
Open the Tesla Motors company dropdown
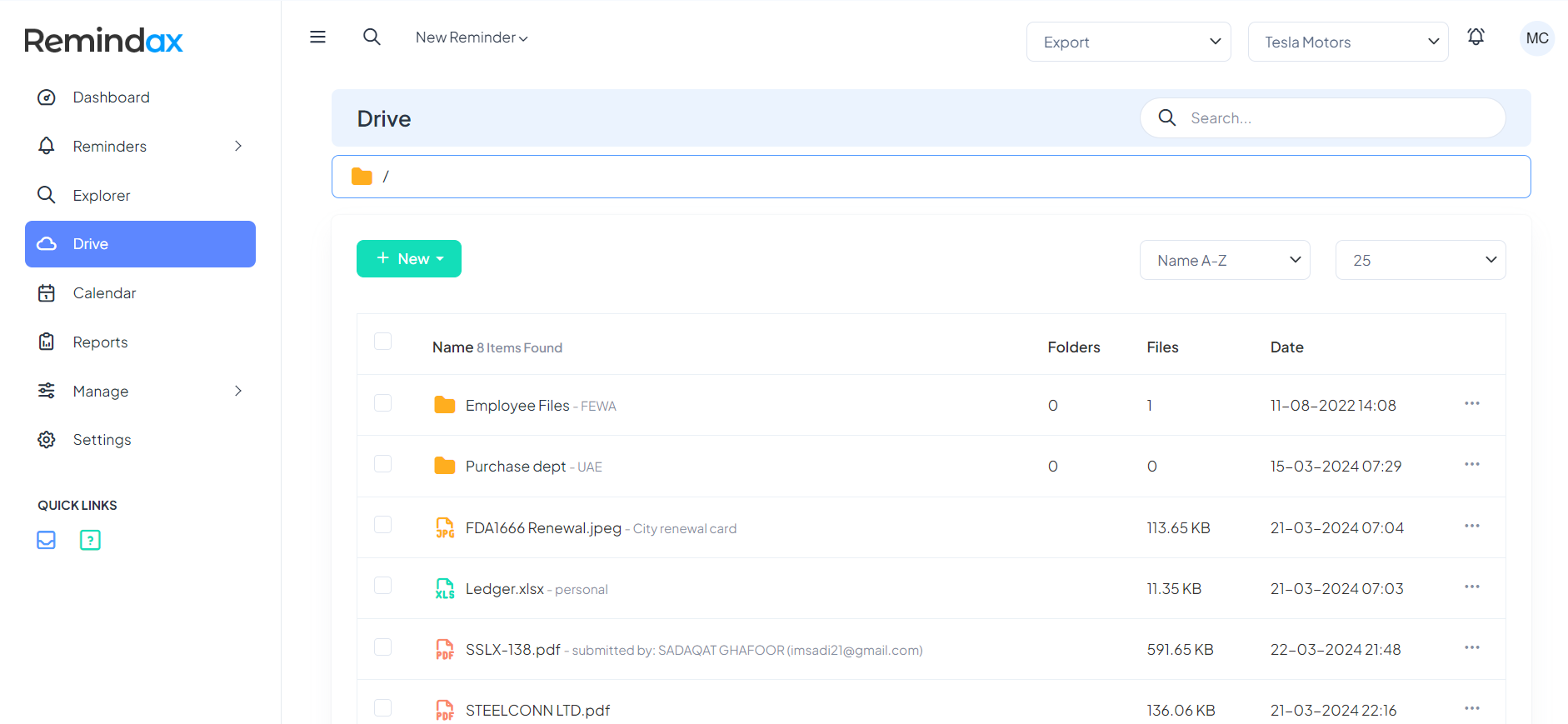[1348, 42]
